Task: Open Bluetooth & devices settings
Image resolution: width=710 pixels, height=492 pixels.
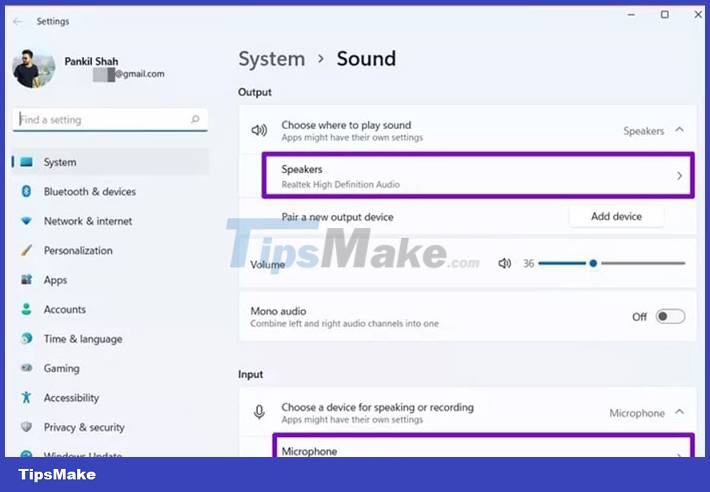Action: pyautogui.click(x=90, y=191)
